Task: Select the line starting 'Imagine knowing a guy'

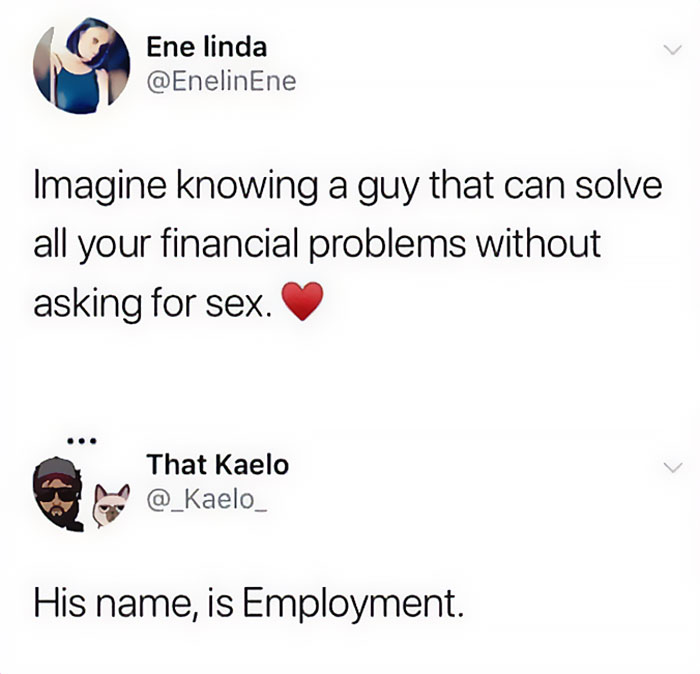Action: 348,187
